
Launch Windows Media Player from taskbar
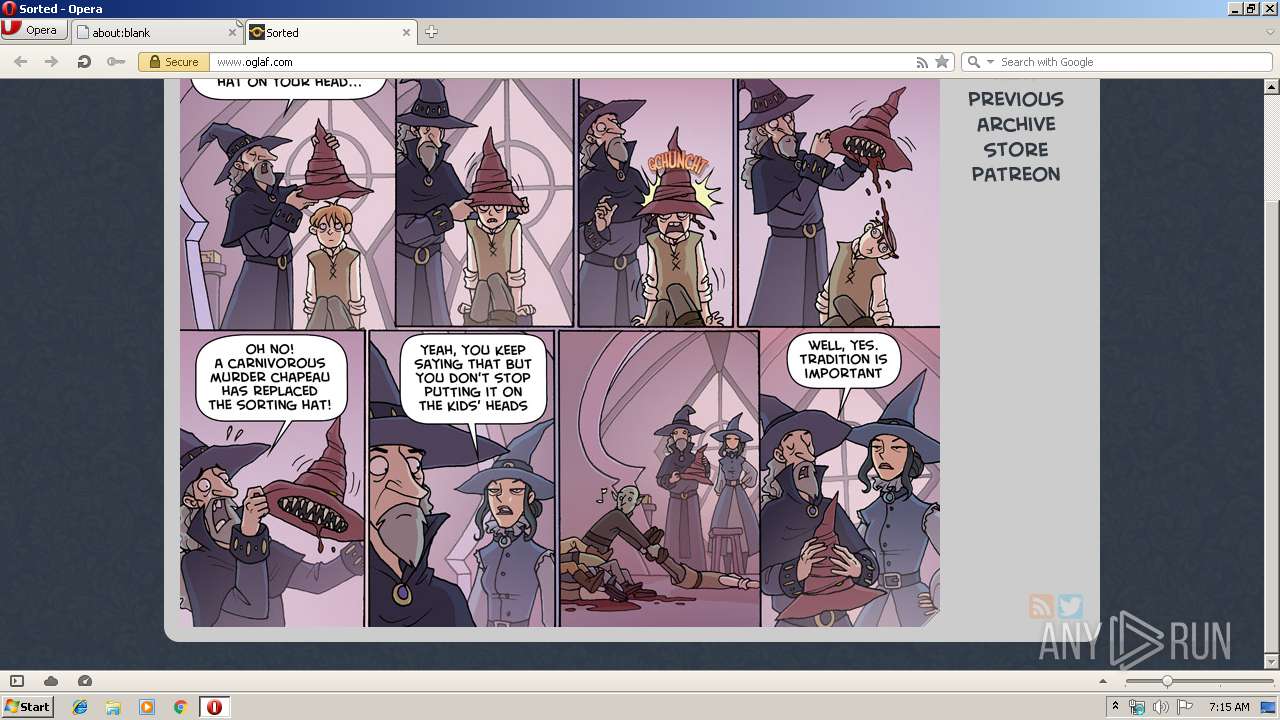pos(147,707)
